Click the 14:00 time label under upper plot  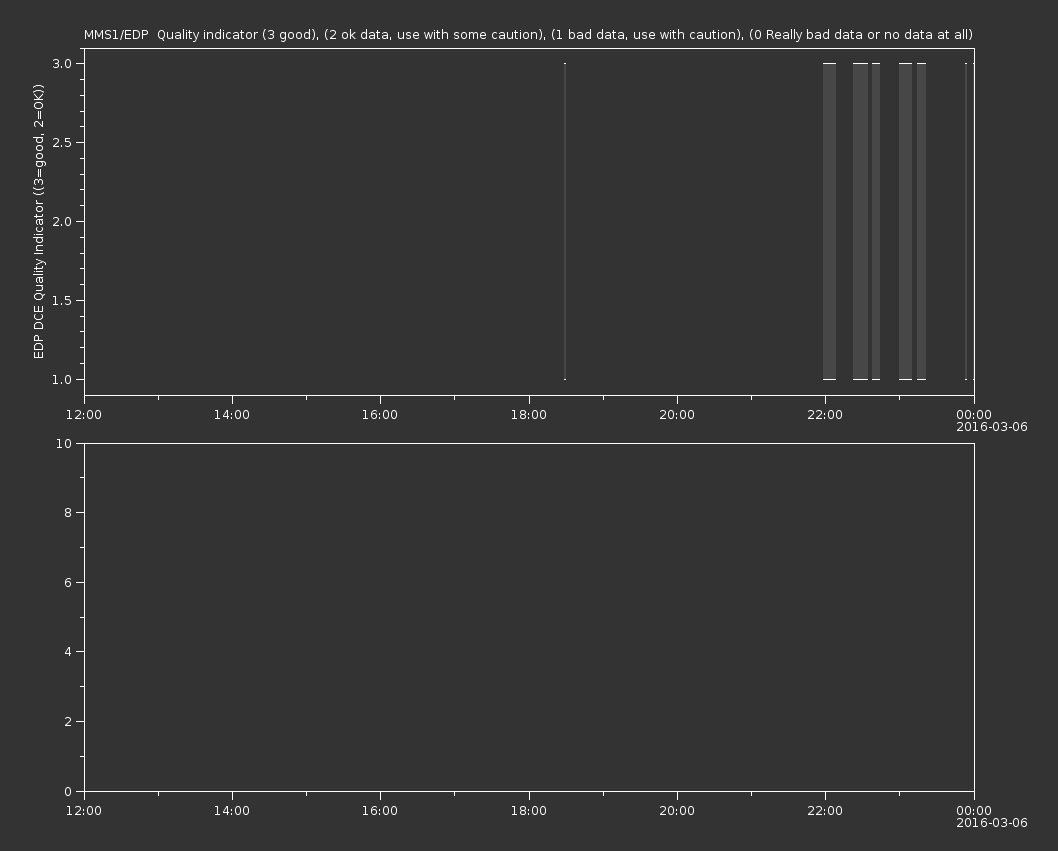[231, 414]
